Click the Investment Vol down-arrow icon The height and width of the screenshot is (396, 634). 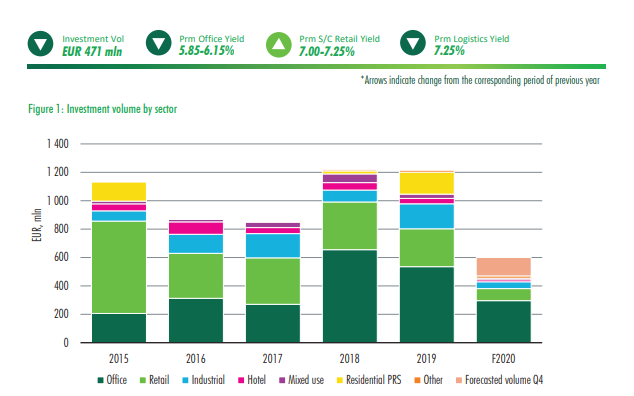coord(40,44)
